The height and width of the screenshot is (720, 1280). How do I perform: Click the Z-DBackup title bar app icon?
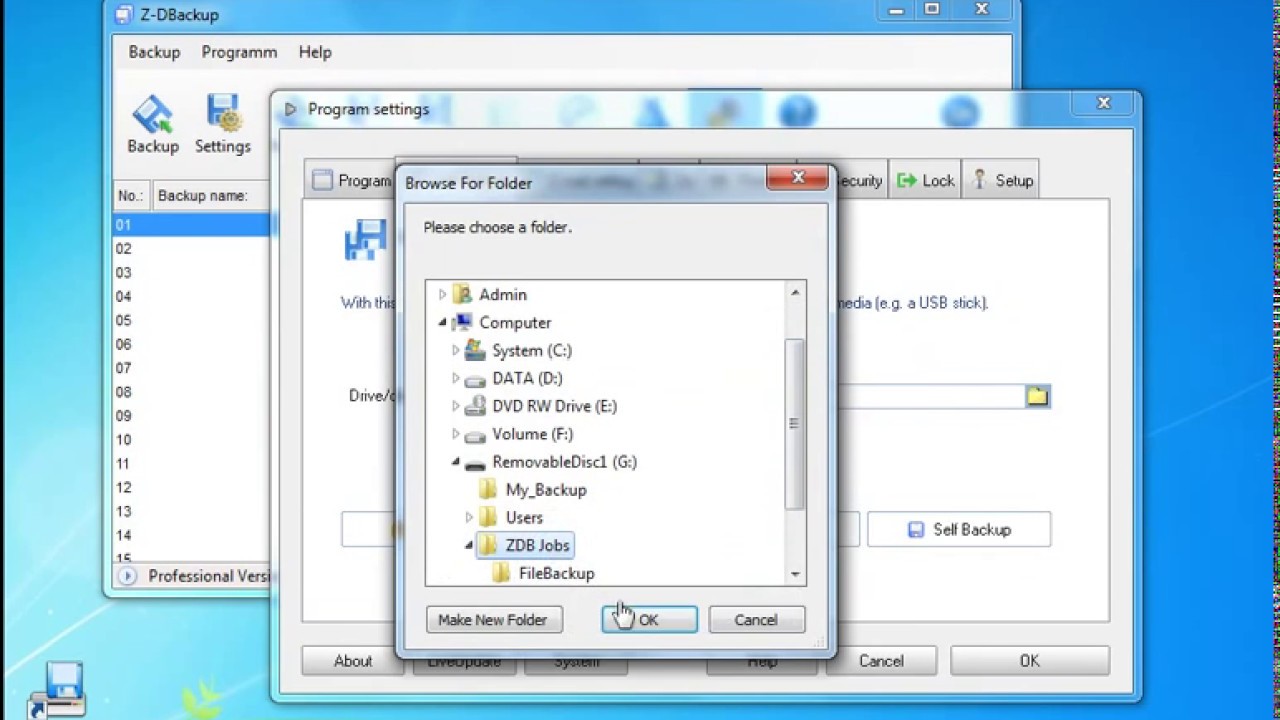point(123,15)
